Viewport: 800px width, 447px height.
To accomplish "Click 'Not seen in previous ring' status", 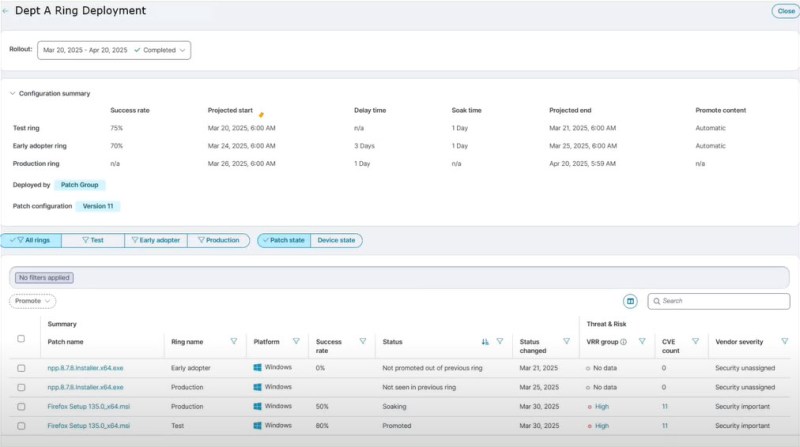I will 419,387.
